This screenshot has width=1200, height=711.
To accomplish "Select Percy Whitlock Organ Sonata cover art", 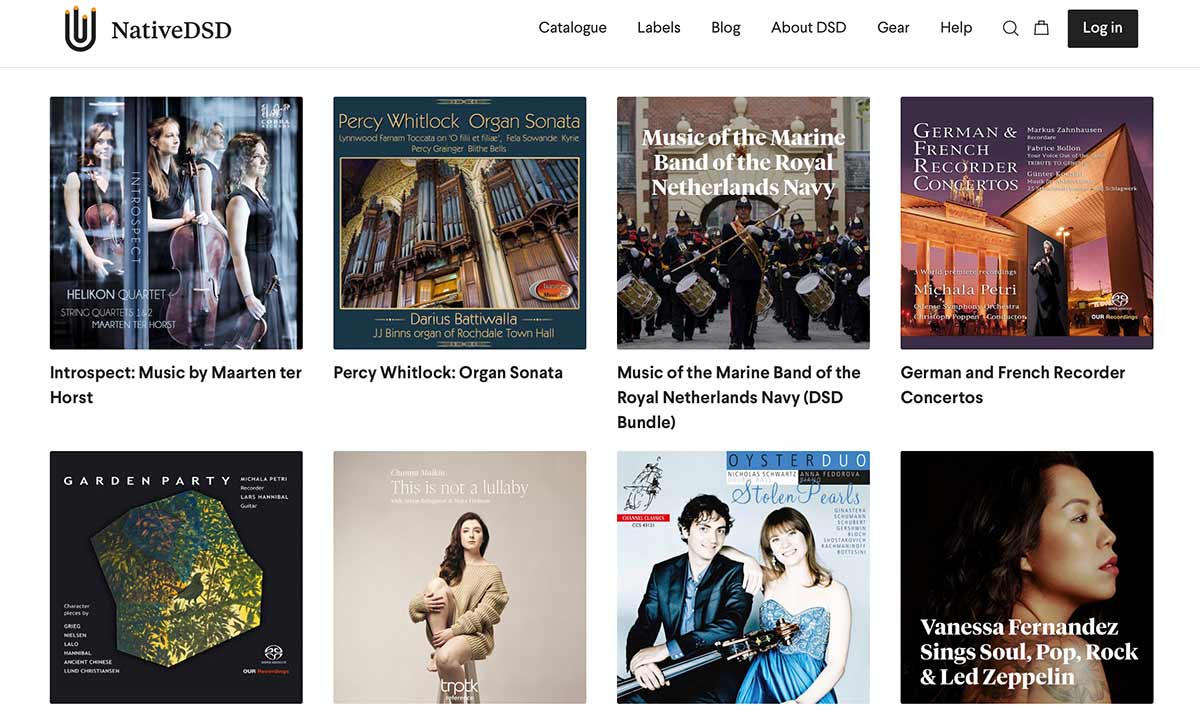I will tap(459, 223).
